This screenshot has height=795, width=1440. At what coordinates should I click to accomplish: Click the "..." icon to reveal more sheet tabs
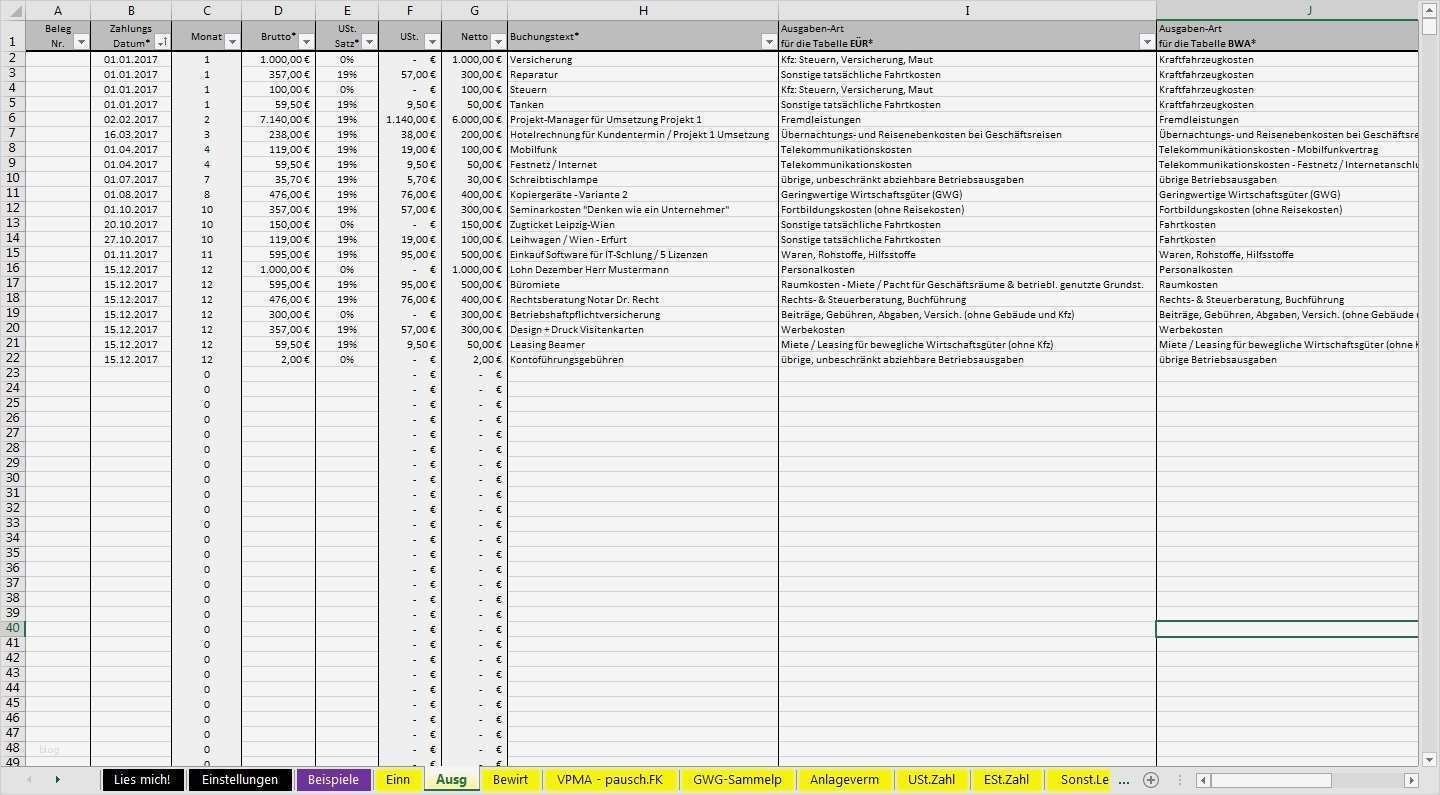1123,779
